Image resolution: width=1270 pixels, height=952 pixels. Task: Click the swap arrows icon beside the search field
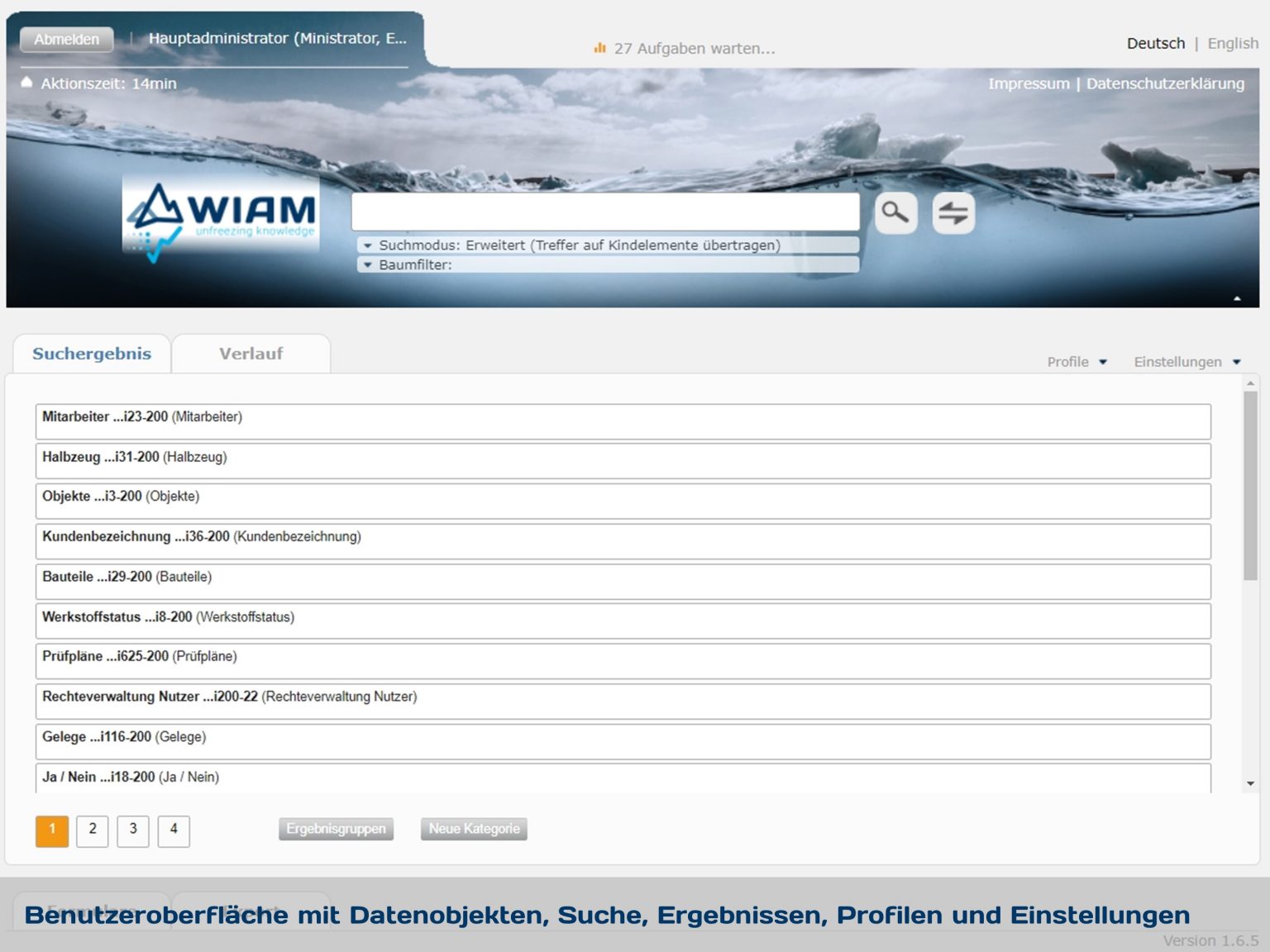click(x=952, y=213)
